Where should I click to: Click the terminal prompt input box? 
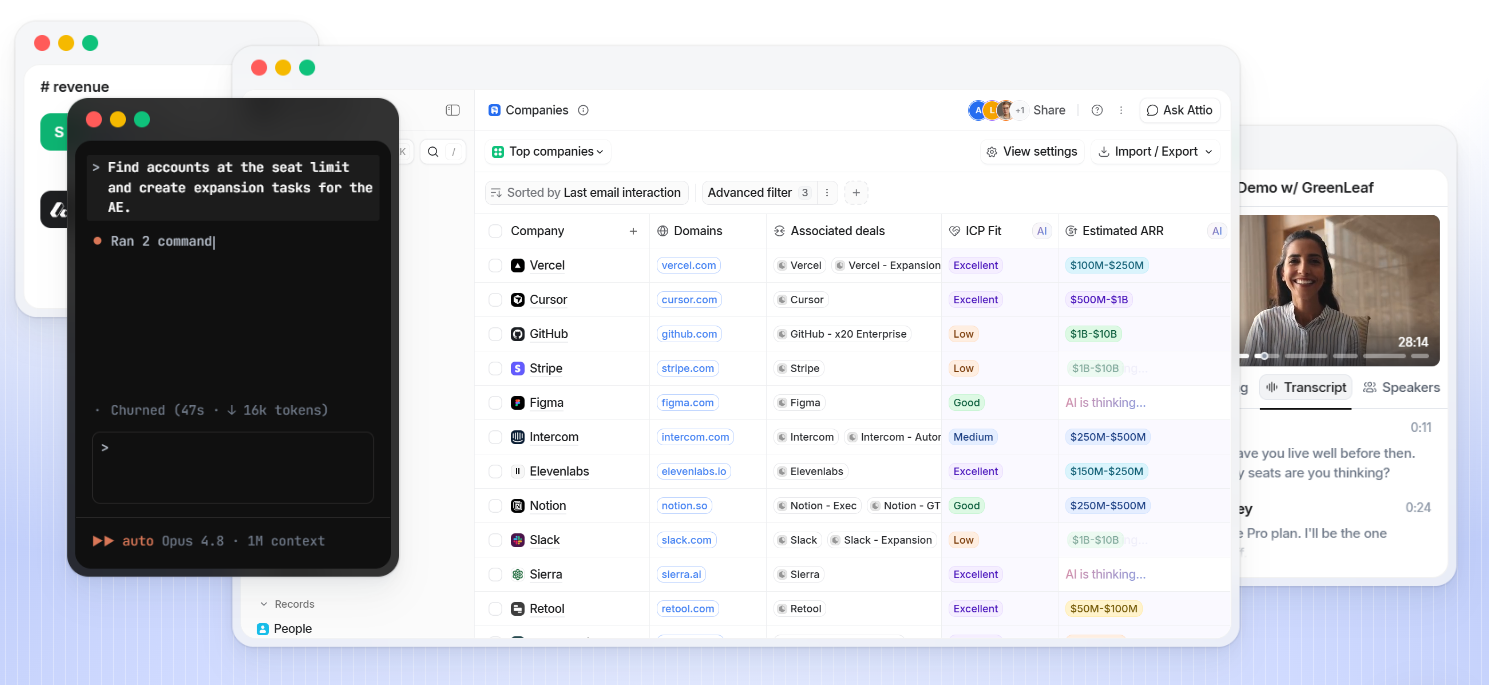pos(233,467)
